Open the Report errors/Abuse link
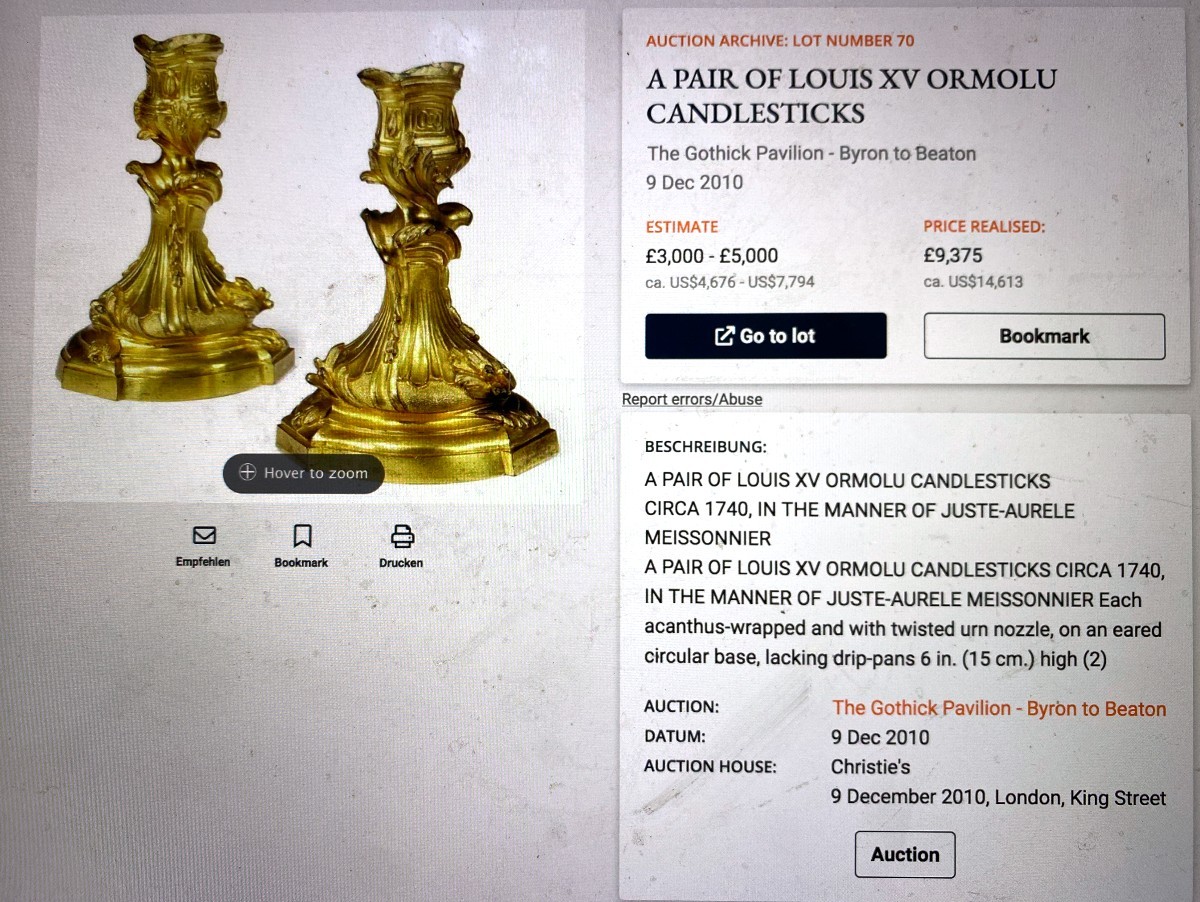Image resolution: width=1200 pixels, height=902 pixels. (x=692, y=399)
